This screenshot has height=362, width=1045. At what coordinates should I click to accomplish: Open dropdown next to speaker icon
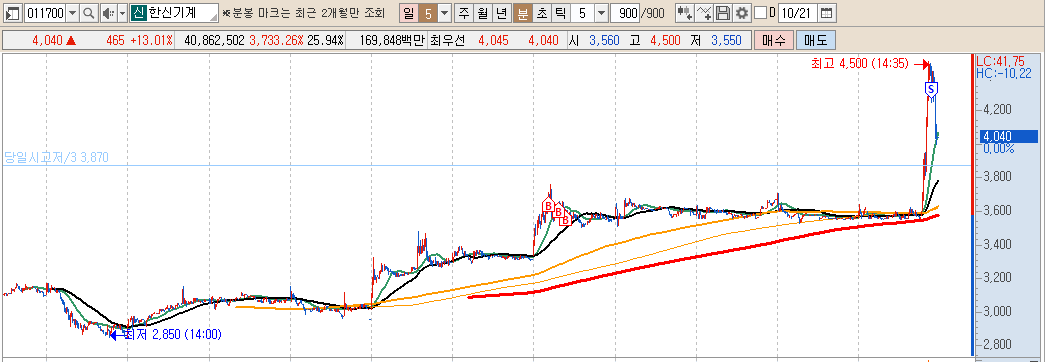(122, 13)
